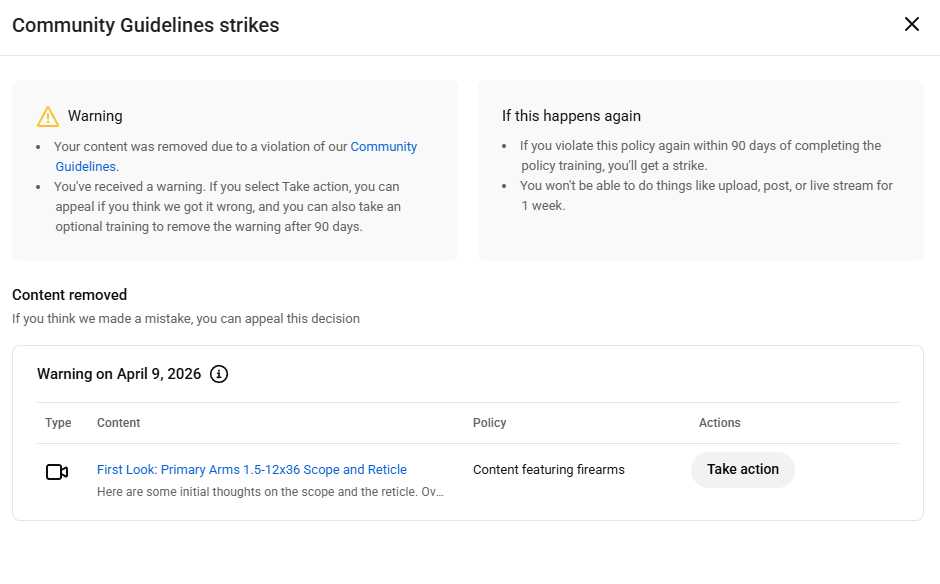
Task: Click the appeal this decision hint text
Action: coord(186,319)
